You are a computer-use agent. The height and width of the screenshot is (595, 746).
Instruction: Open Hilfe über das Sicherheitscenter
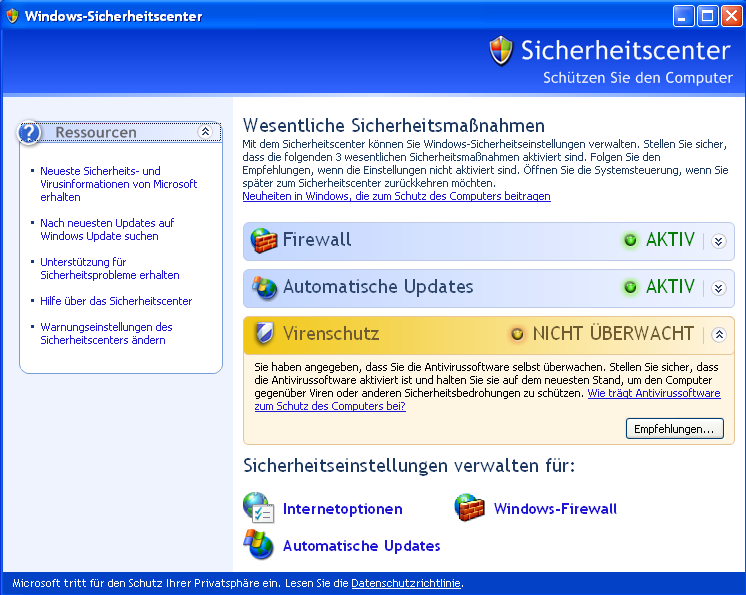(116, 301)
